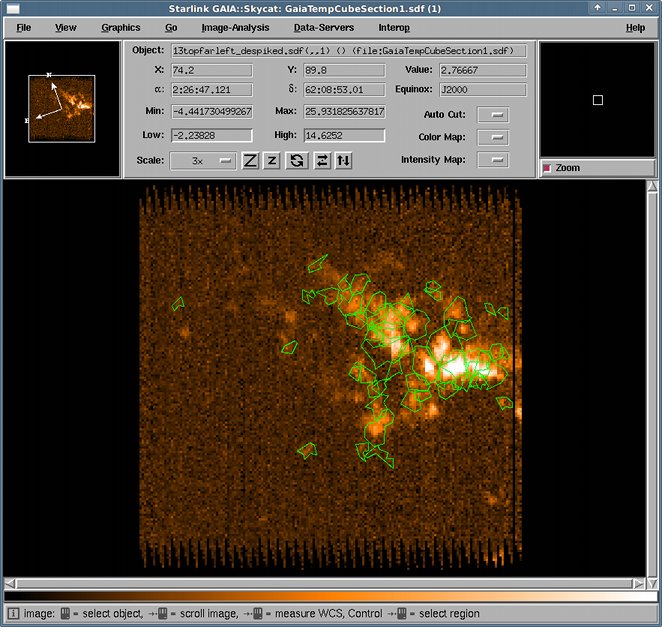Open the Image-Analysis menu
This screenshot has width=662, height=627.
pyautogui.click(x=235, y=27)
